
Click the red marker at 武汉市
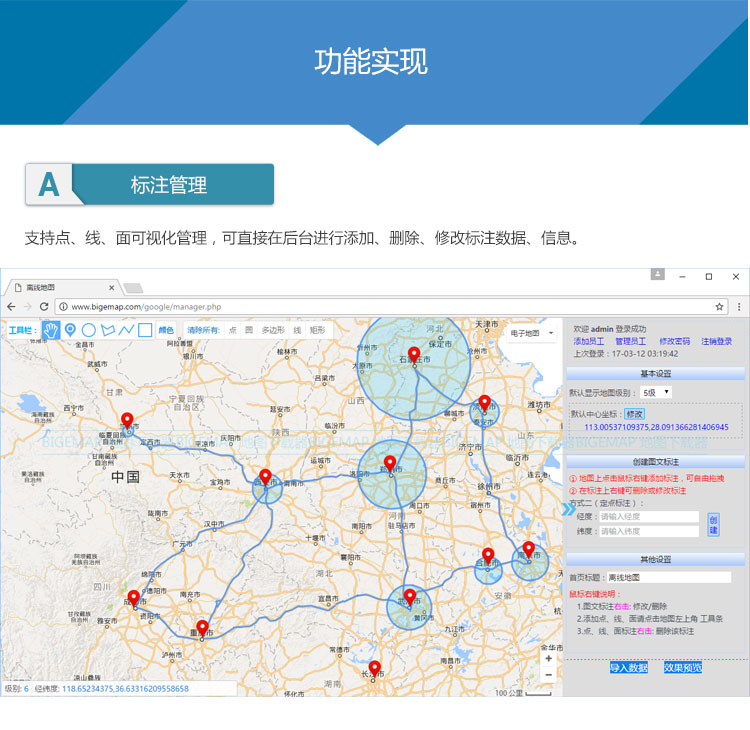[x=410, y=597]
